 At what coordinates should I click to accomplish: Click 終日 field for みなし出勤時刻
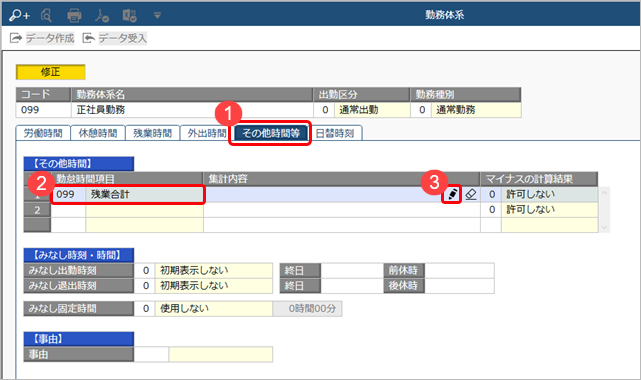coord(352,270)
